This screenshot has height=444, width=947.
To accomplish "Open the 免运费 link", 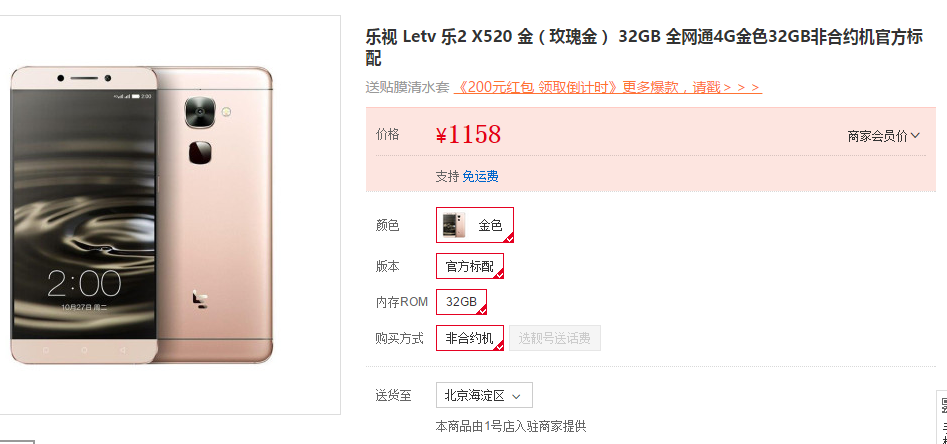I will tap(481, 176).
